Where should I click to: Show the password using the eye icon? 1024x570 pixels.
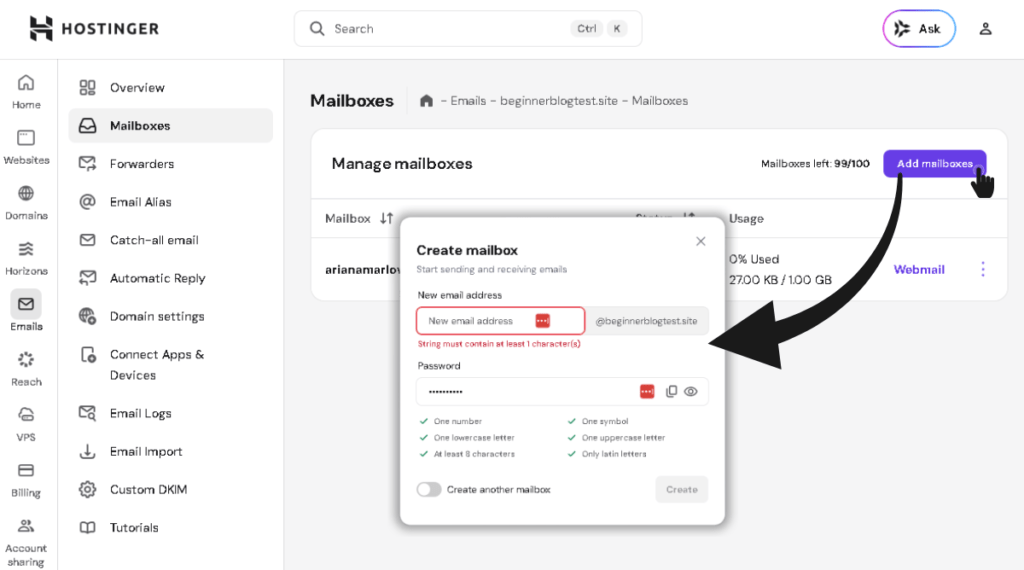pyautogui.click(x=691, y=392)
